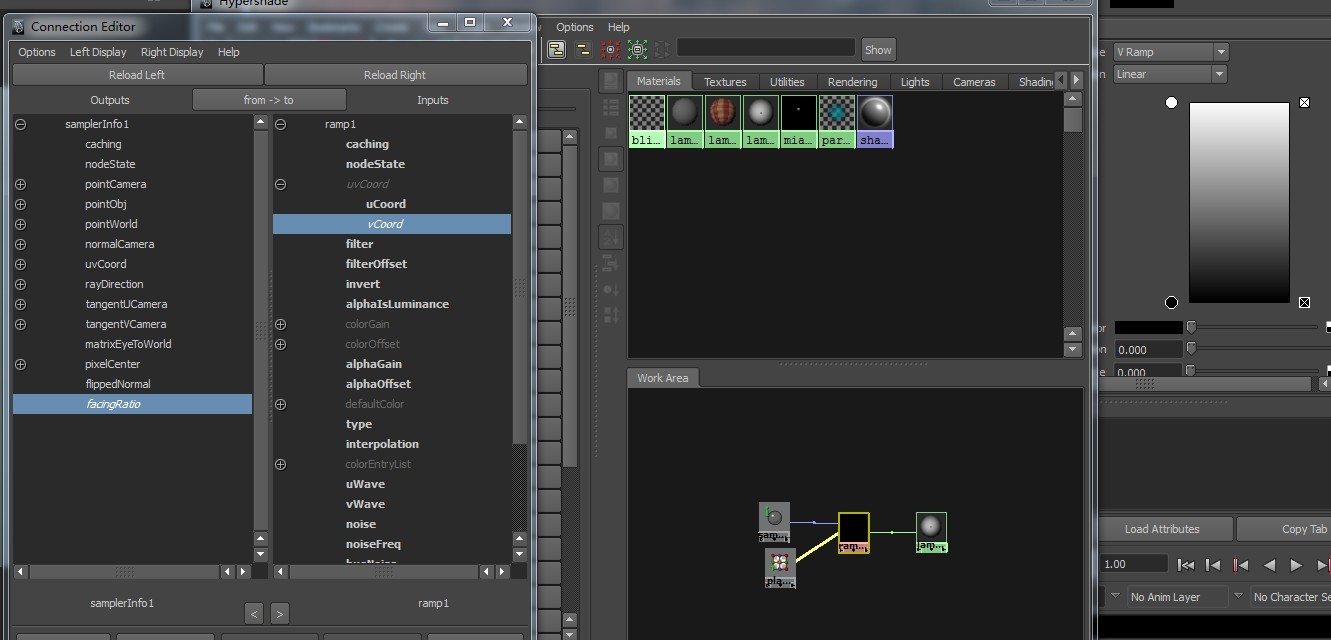Select the shaderGlow material swatch
This screenshot has width=1331, height=640.
coord(874,121)
